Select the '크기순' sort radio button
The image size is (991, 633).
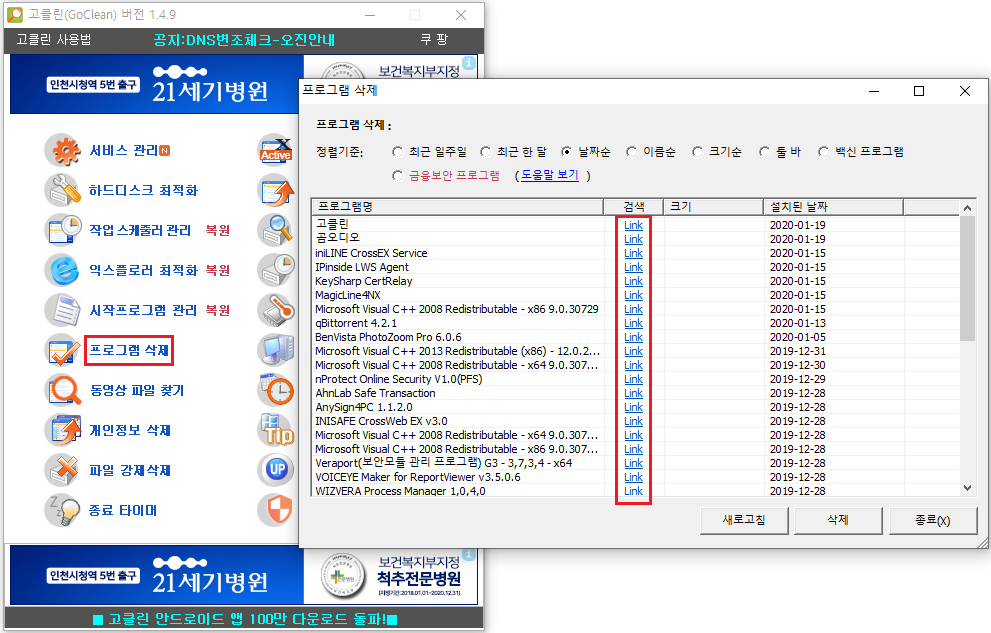coord(697,152)
